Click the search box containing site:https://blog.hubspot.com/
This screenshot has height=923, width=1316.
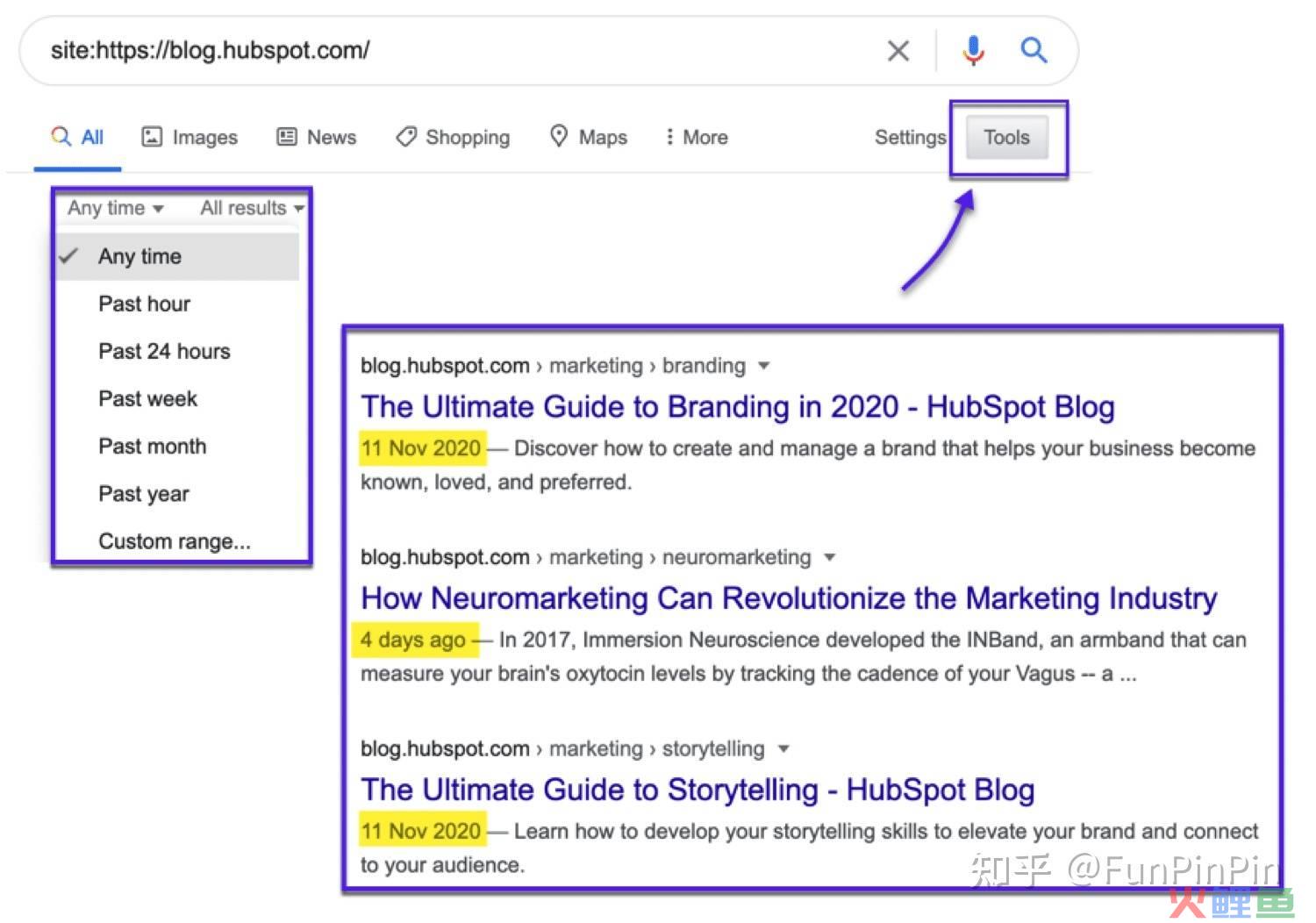pyautogui.click(x=548, y=51)
